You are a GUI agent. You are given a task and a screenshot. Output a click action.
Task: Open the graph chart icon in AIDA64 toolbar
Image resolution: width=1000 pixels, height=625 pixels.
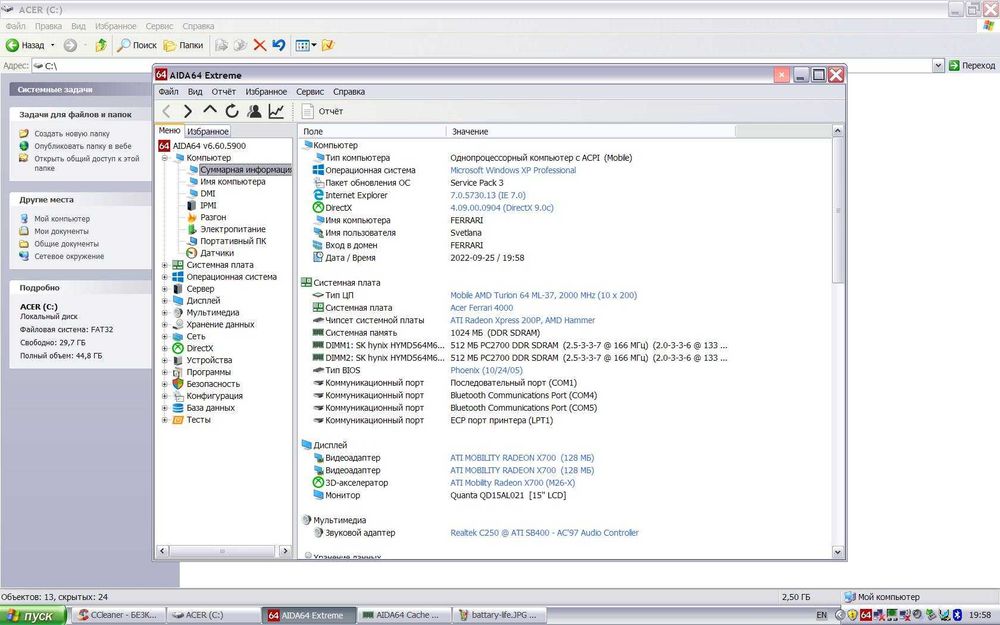coord(276,111)
